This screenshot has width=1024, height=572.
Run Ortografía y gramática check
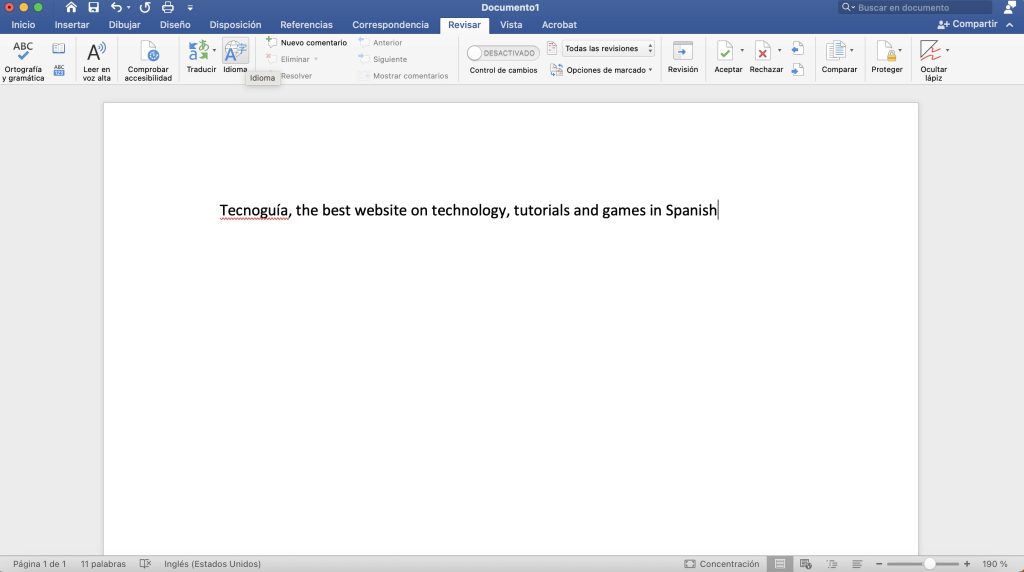pyautogui.click(x=23, y=61)
